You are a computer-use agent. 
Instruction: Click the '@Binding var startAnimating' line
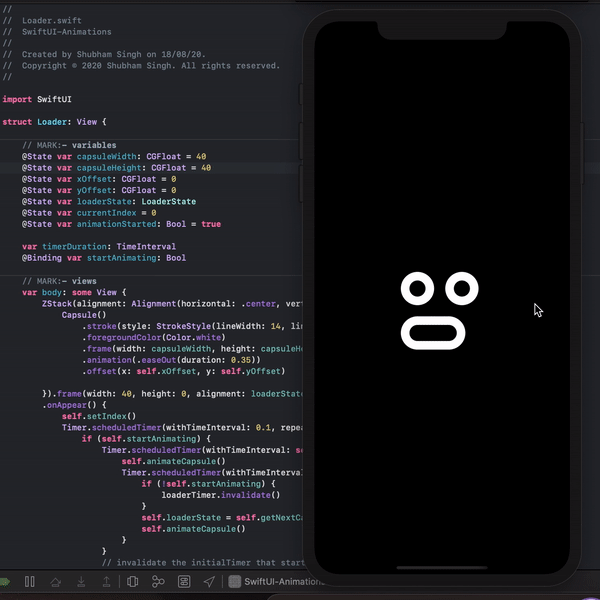point(104,258)
